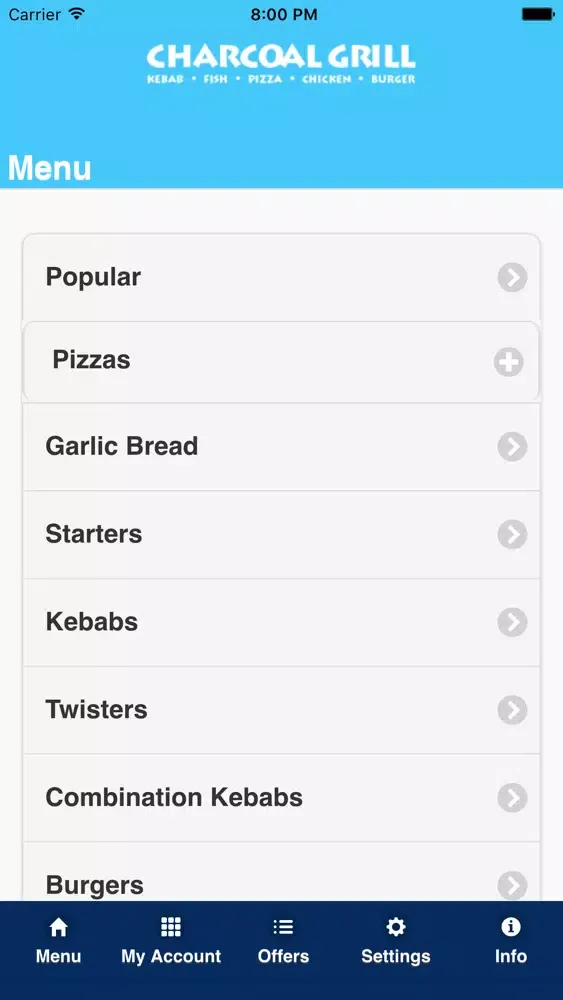
Task: Click the Kebabs chevron icon
Action: (513, 622)
